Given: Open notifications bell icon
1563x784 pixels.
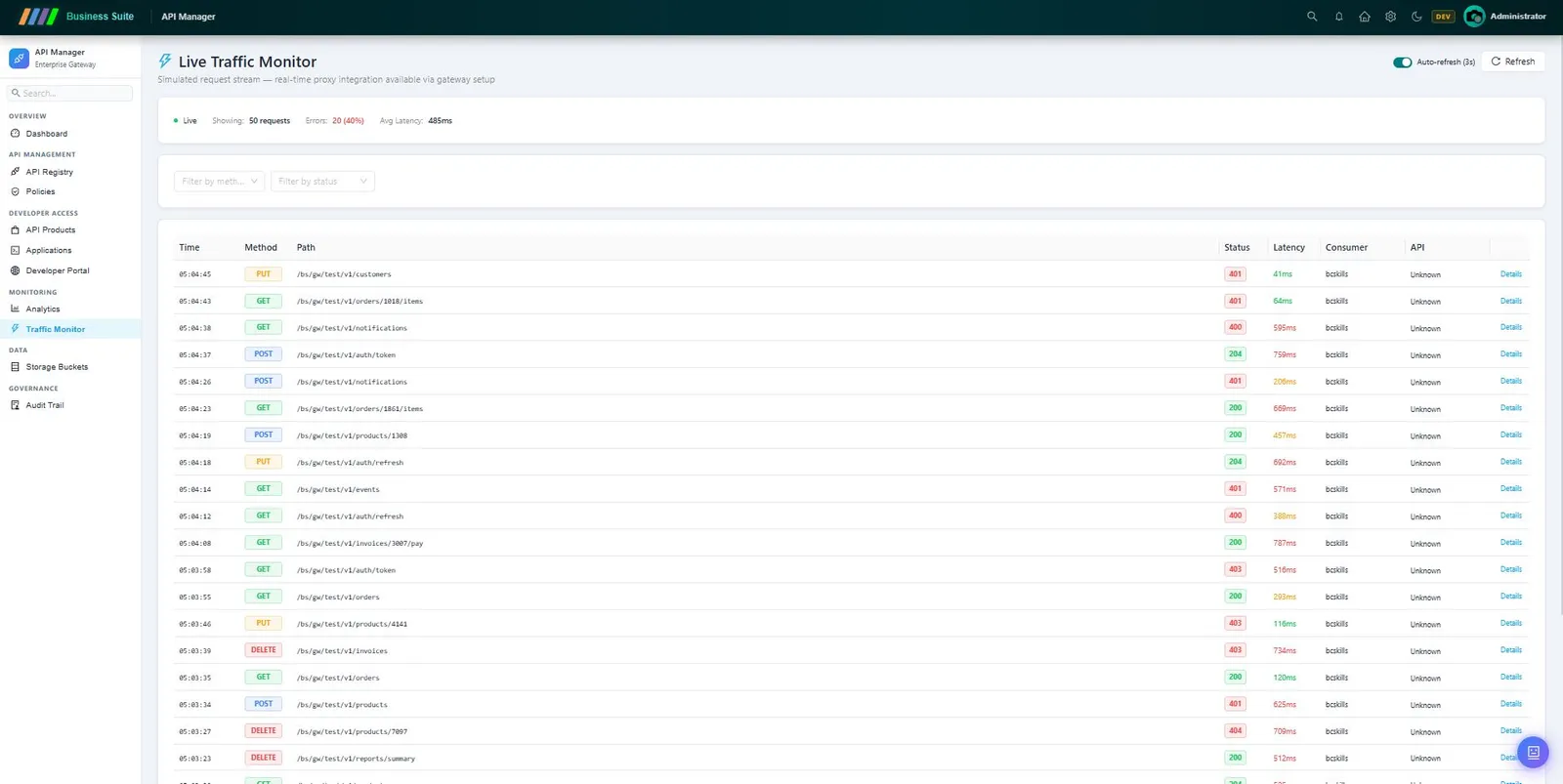Looking at the screenshot, I should pos(1338,17).
